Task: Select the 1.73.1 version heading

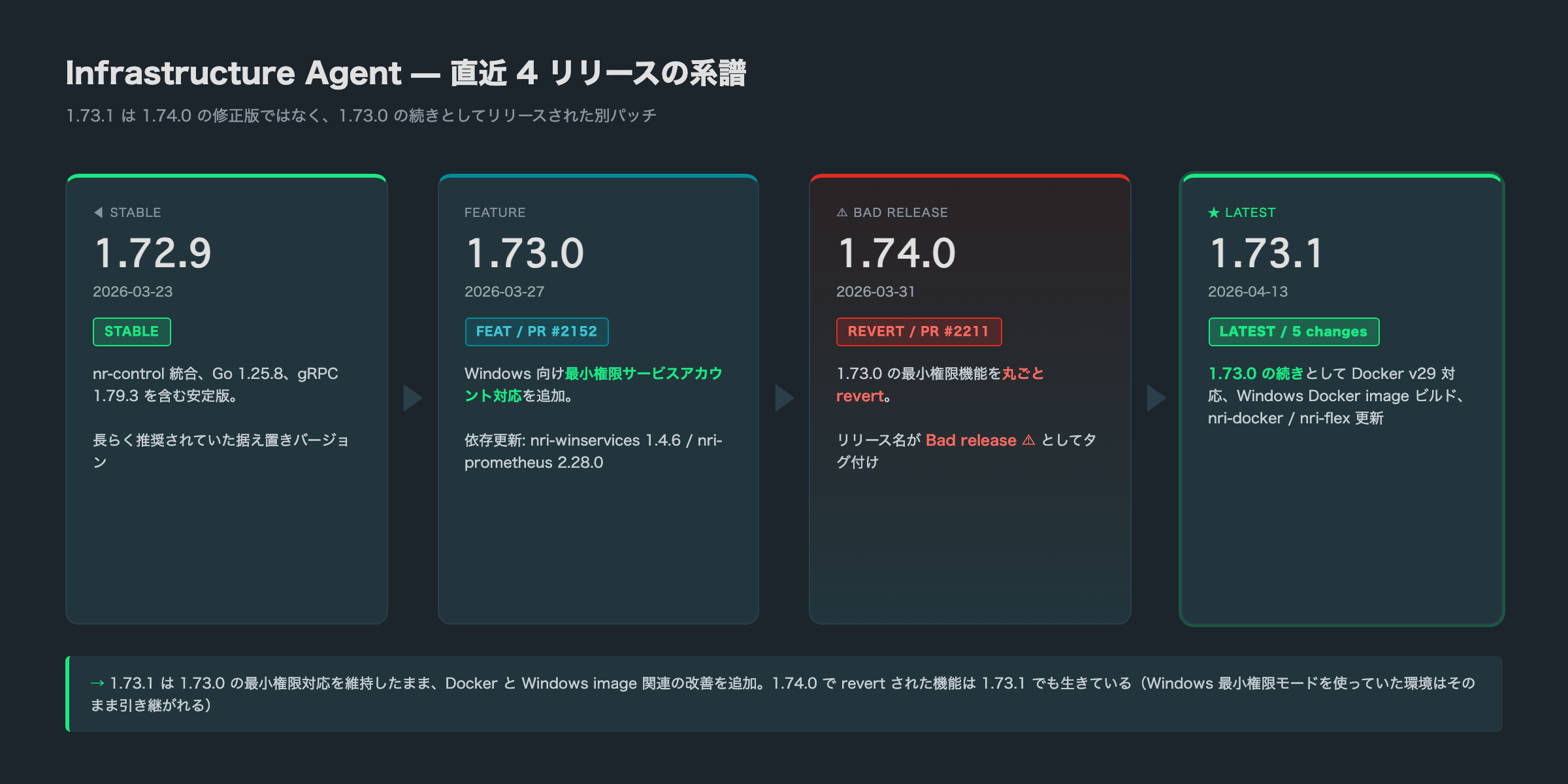Action: [x=1266, y=253]
